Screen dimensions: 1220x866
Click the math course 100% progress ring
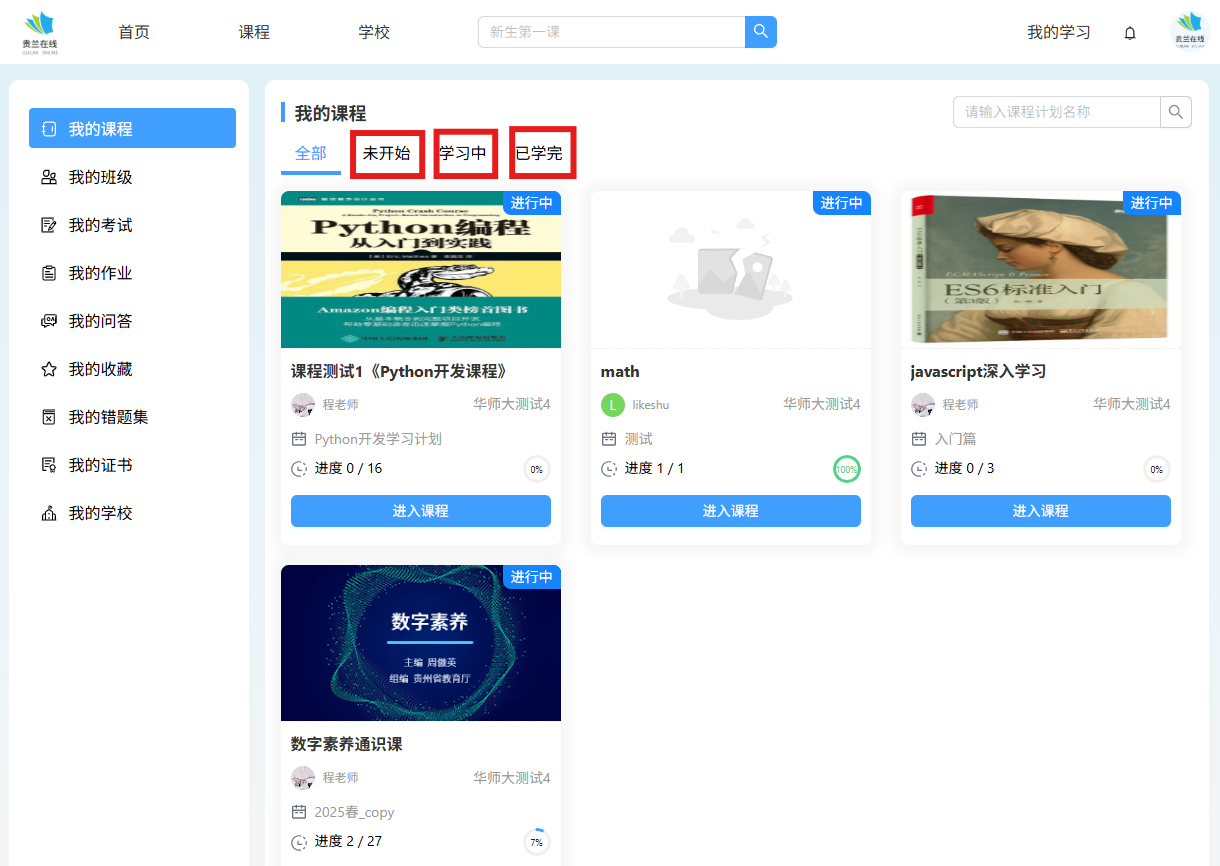pos(846,469)
